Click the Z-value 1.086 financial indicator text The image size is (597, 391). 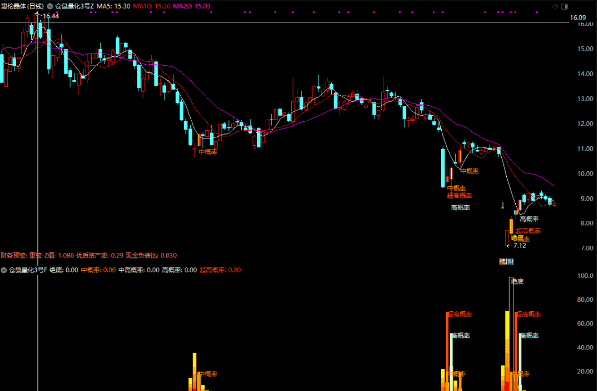[x=59, y=255]
